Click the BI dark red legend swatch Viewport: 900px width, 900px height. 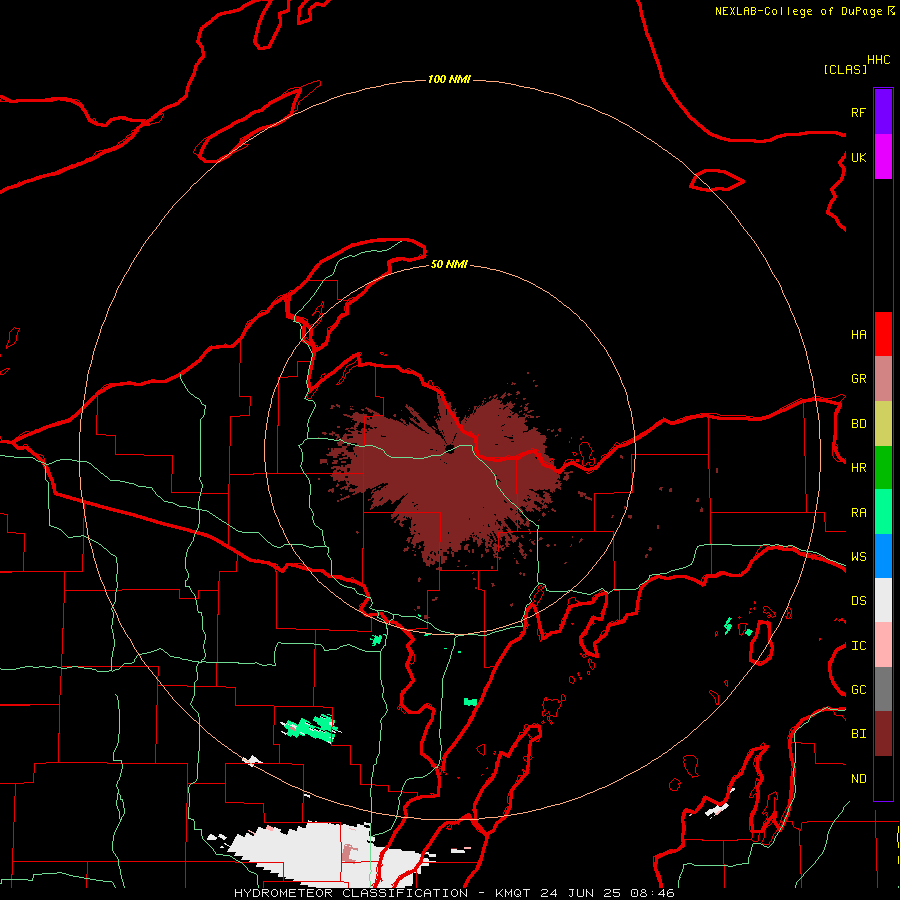(883, 734)
